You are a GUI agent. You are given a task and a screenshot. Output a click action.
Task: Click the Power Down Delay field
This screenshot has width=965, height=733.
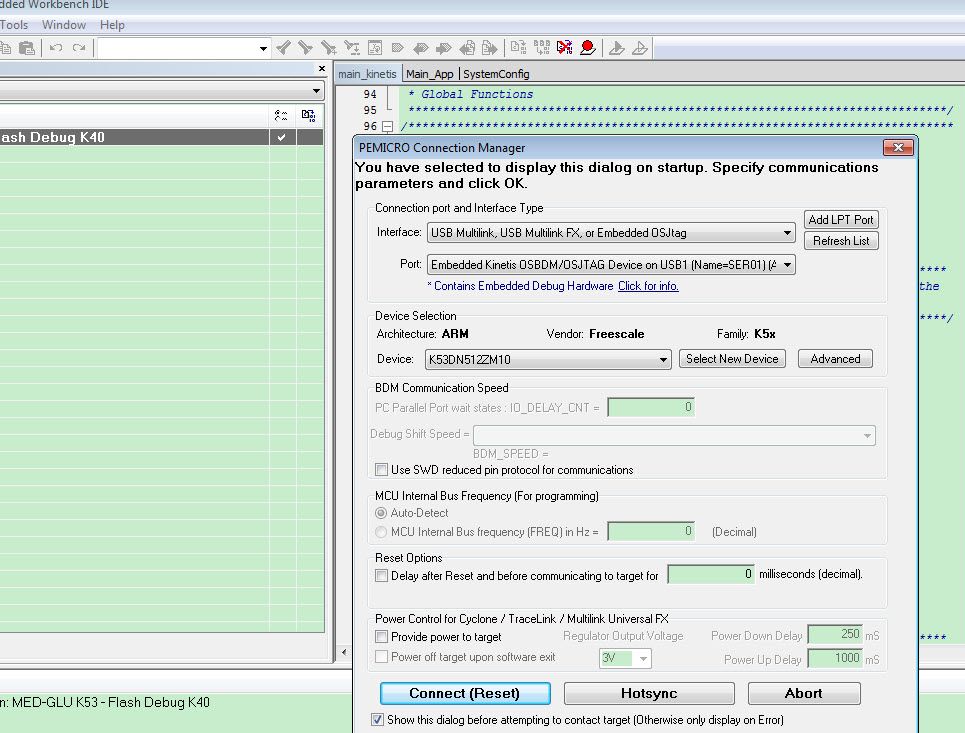coord(835,634)
